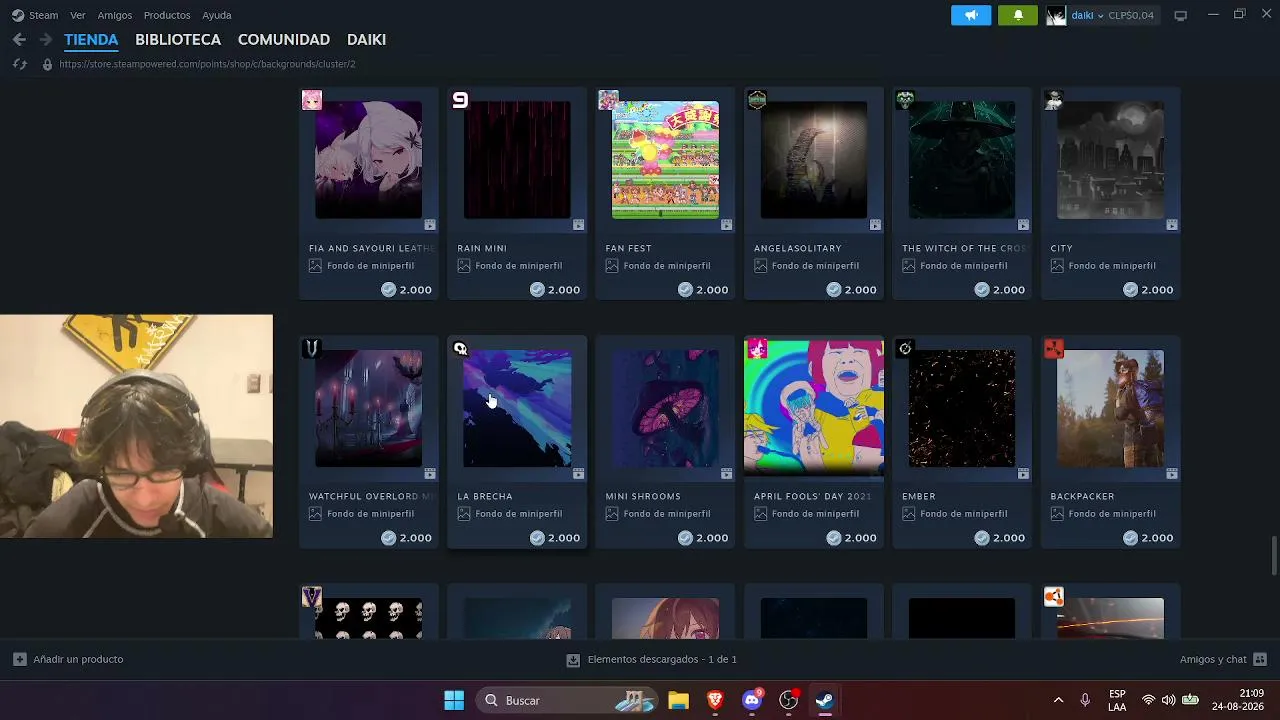1280x720 pixels.
Task: Go back with the back arrow
Action: click(19, 39)
